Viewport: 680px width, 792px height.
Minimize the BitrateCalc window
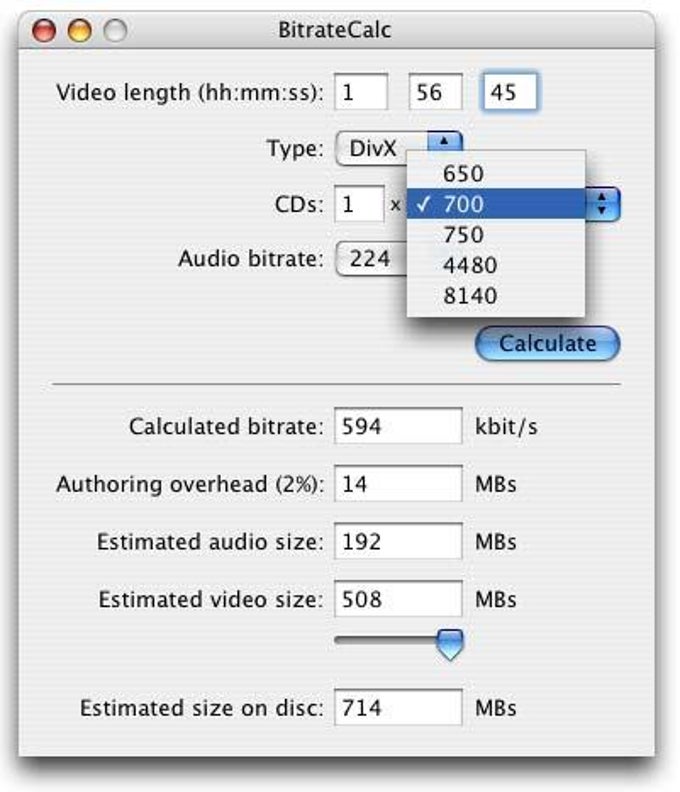point(79,31)
